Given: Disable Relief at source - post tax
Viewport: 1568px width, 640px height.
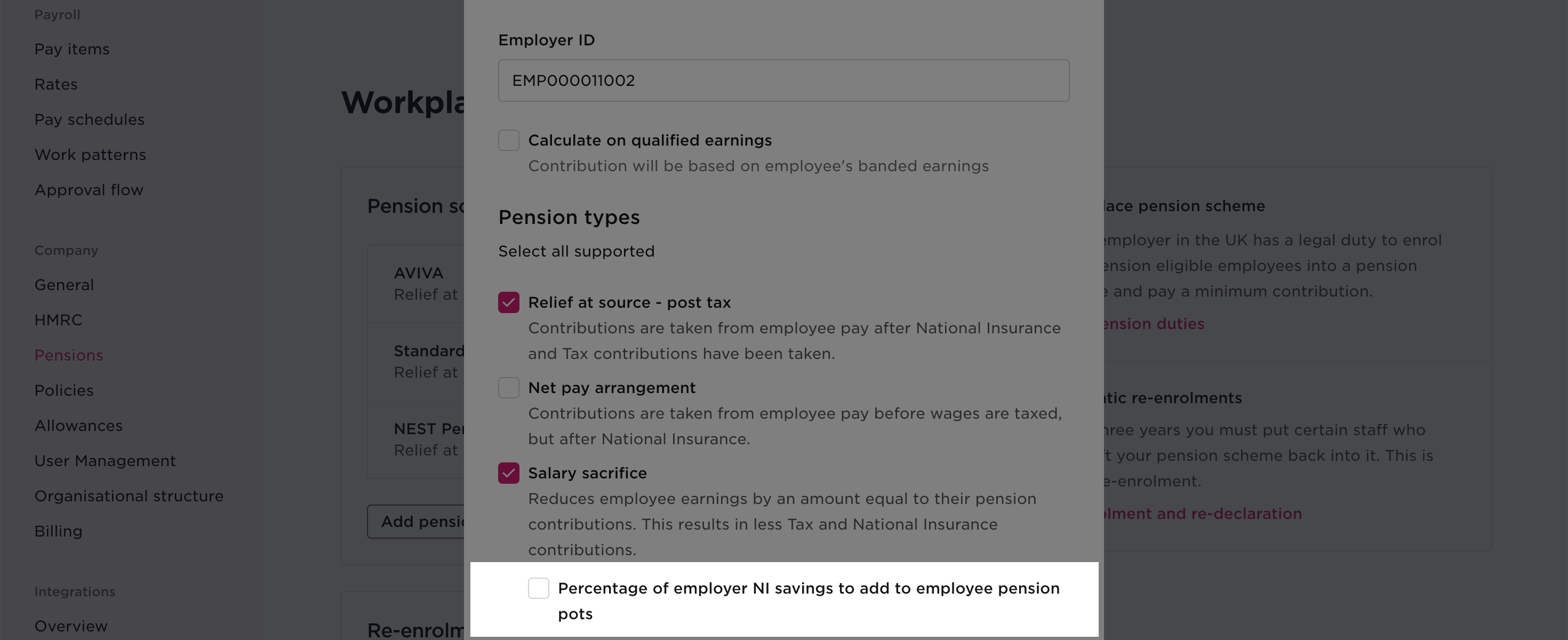Looking at the screenshot, I should (508, 302).
